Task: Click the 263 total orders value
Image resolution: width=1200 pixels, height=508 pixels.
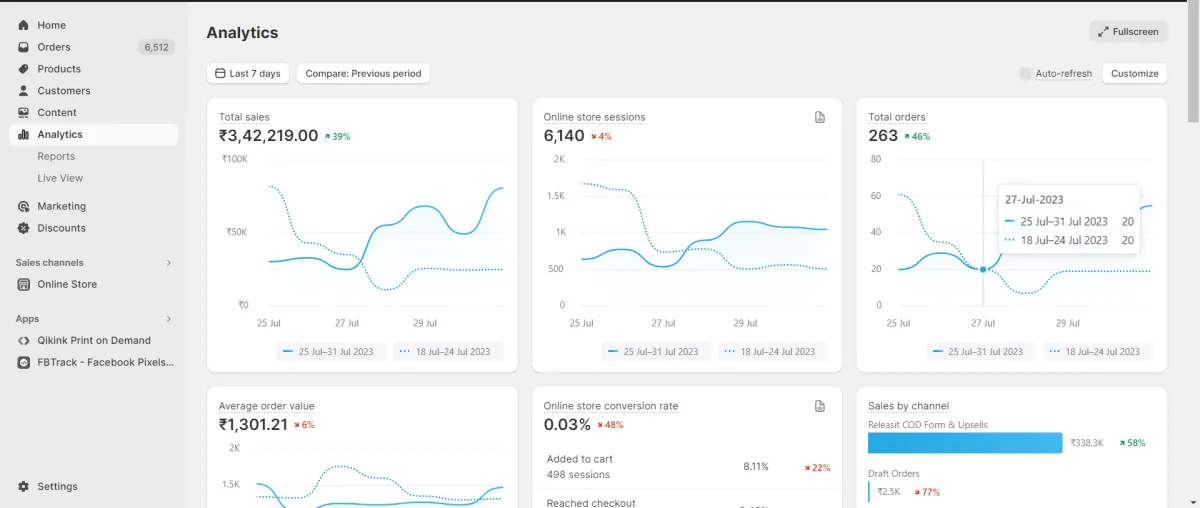Action: [x=883, y=136]
